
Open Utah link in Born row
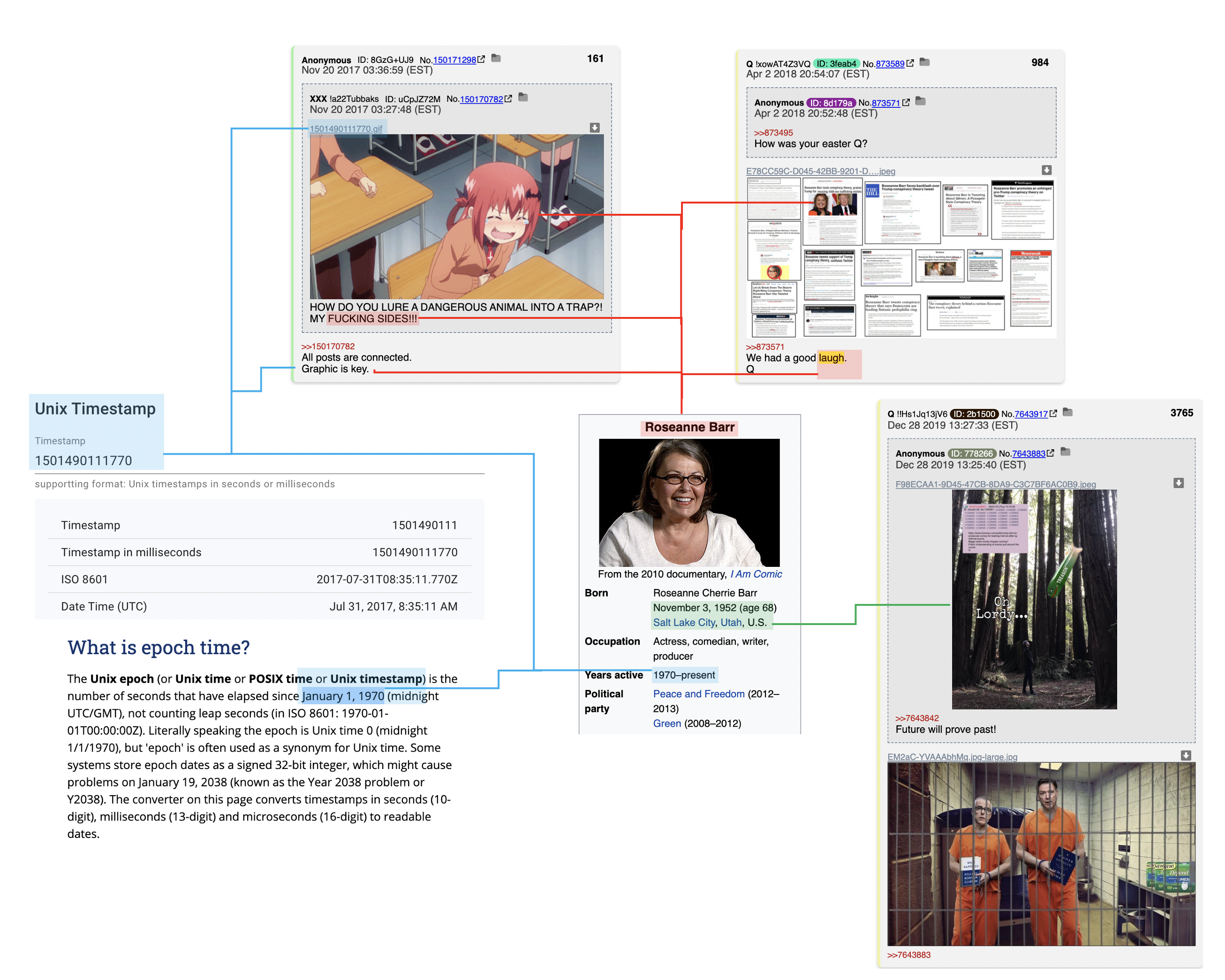click(731, 623)
